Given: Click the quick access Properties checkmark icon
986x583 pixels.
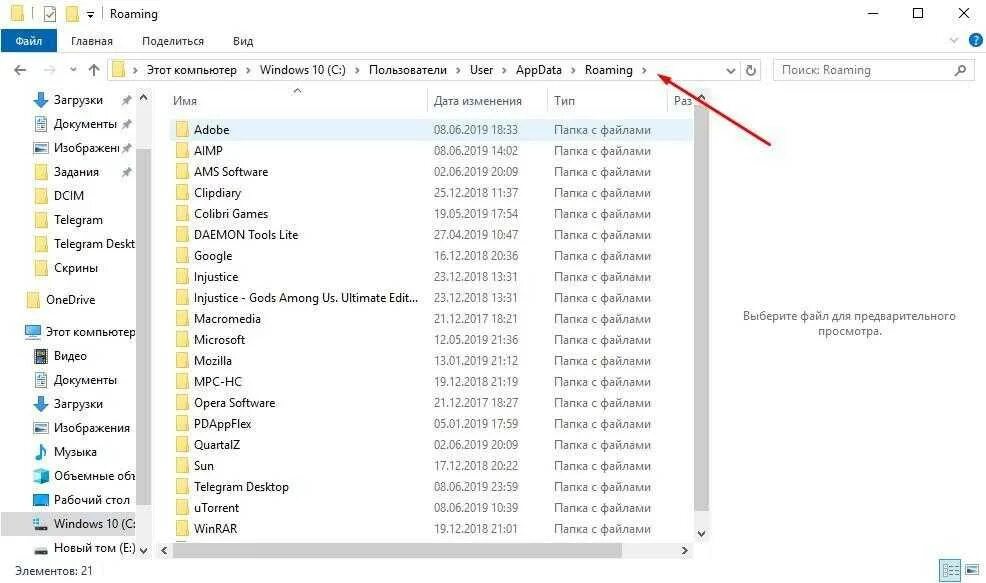Looking at the screenshot, I should [50, 14].
